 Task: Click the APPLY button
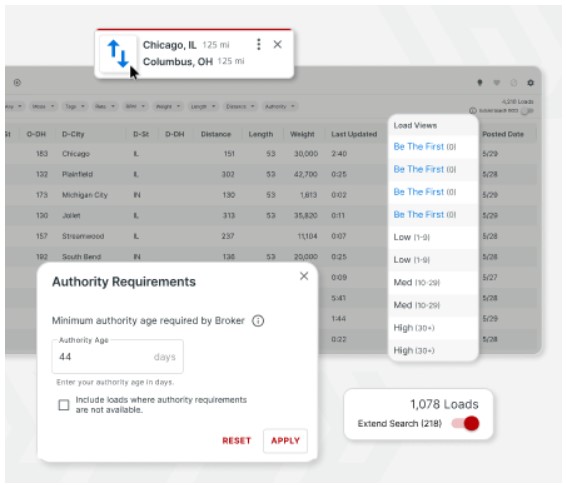[x=286, y=441]
